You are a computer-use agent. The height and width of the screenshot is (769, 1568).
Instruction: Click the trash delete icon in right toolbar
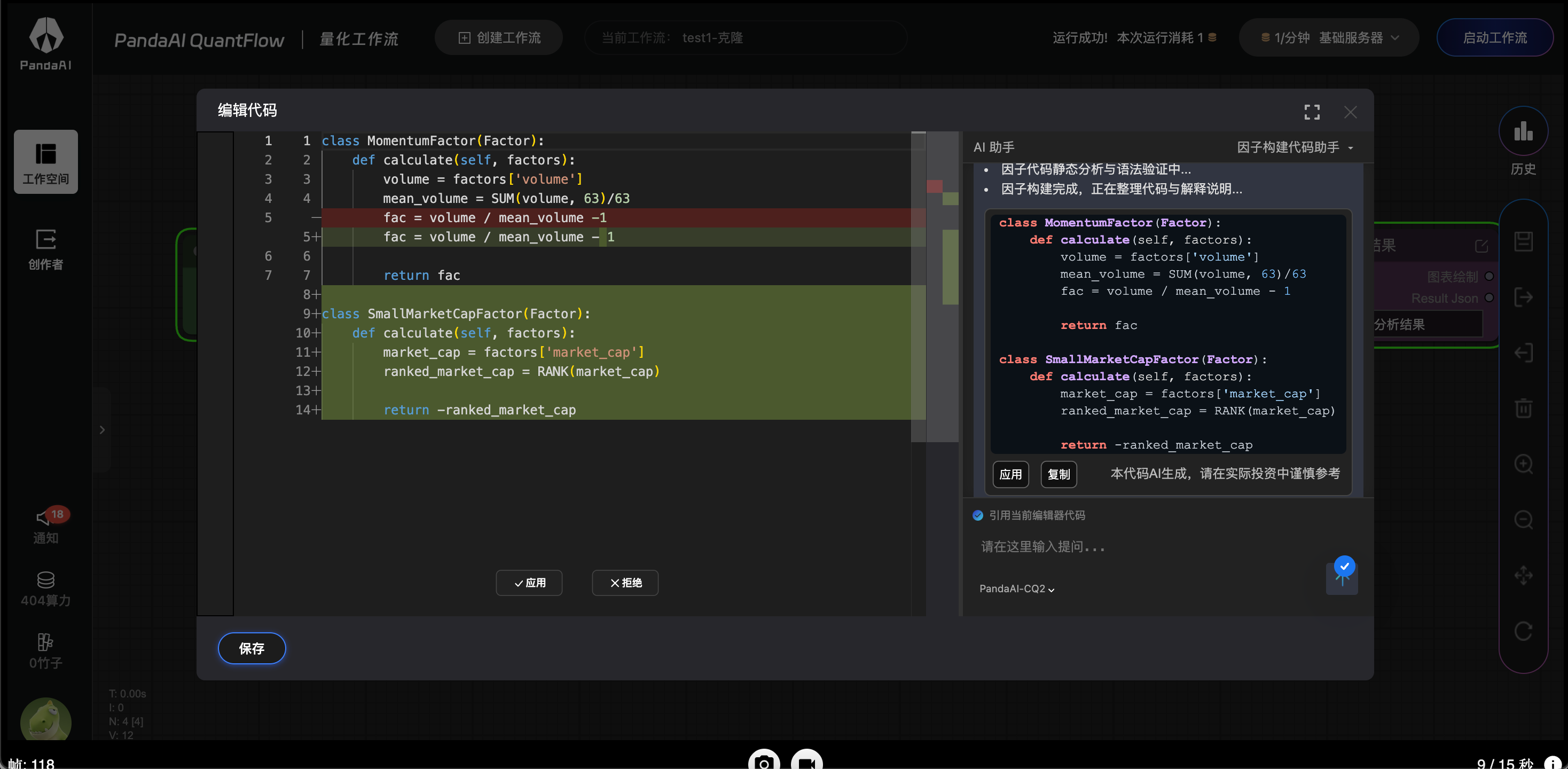coord(1523,408)
